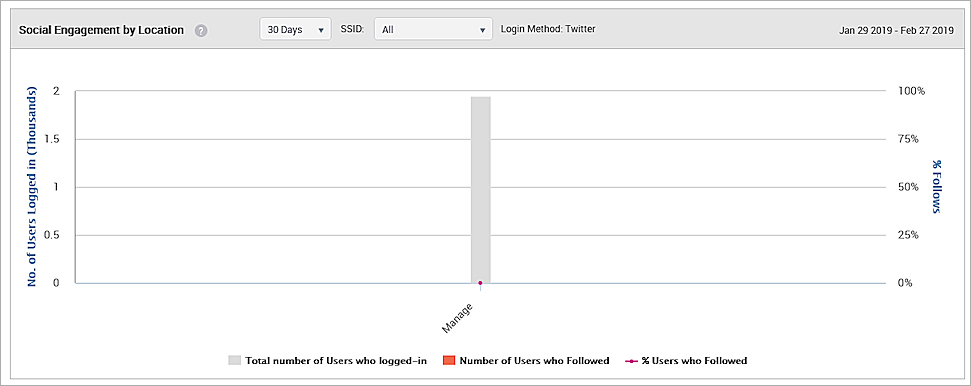This screenshot has height=386, width=971.
Task: Click the 'No. of Users Logged in (Thousands)' axis title
Action: (x=32, y=186)
